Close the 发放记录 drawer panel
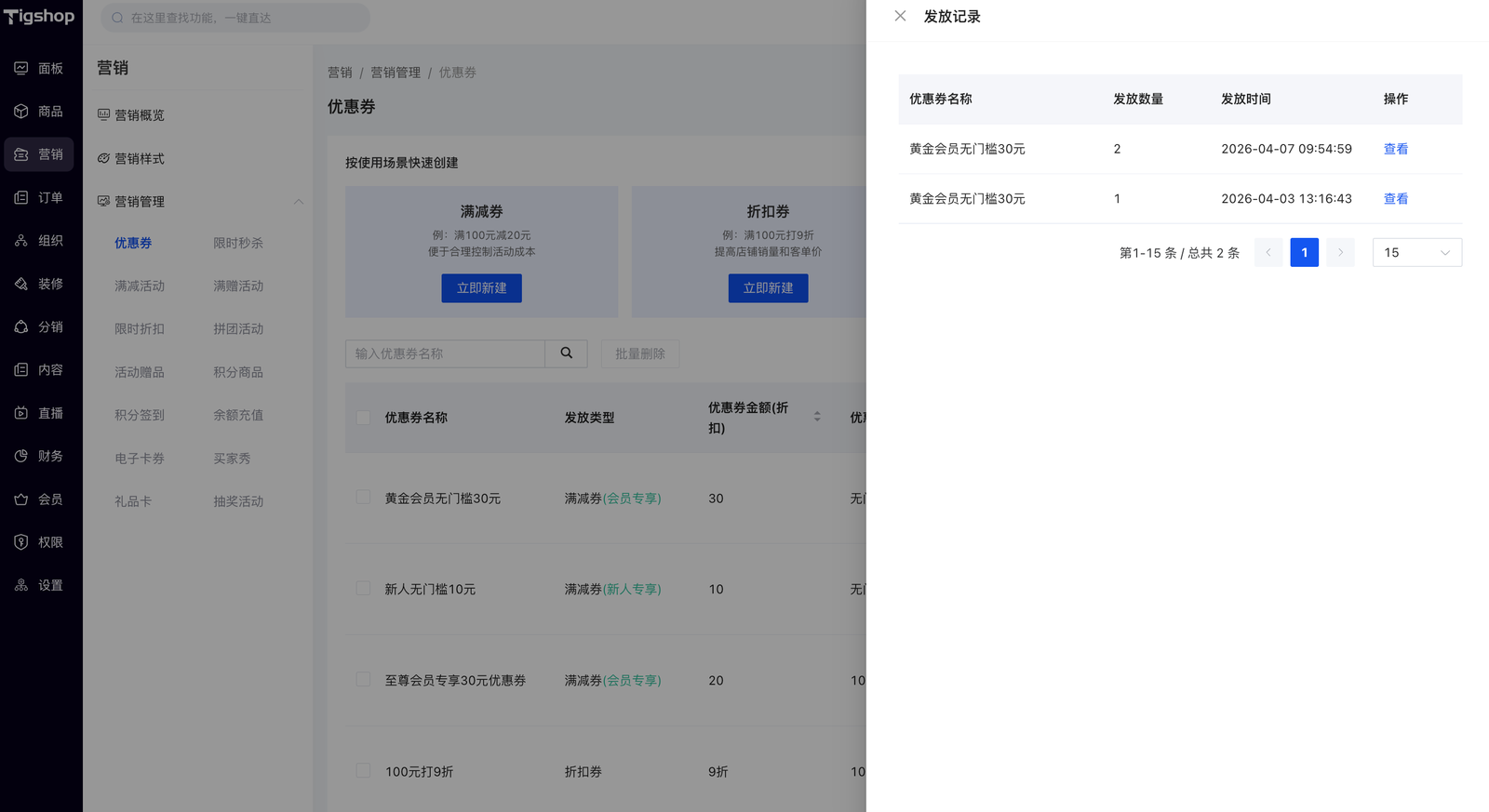Viewport: 1489px width, 812px height. click(900, 16)
